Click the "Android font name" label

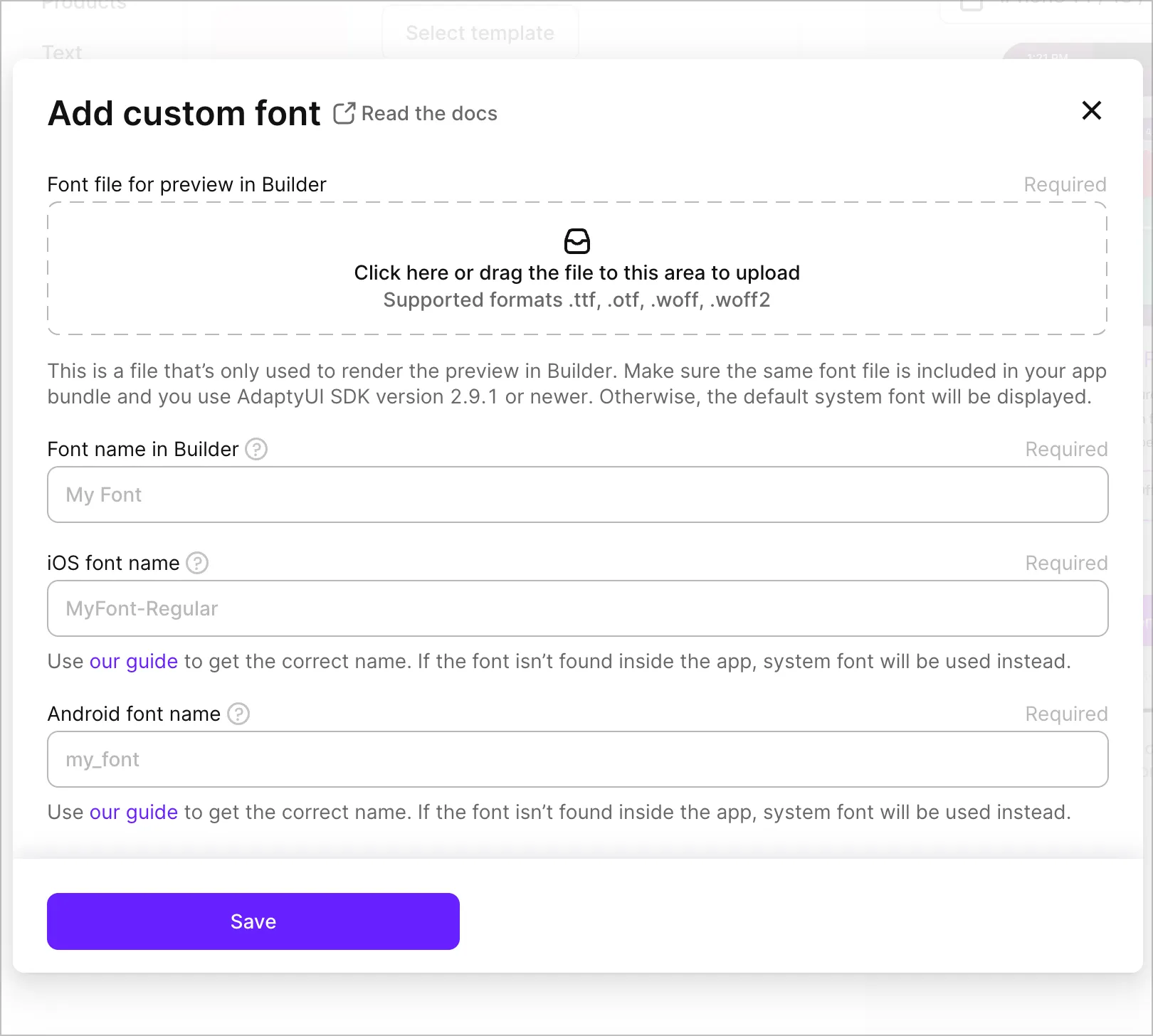[134, 714]
